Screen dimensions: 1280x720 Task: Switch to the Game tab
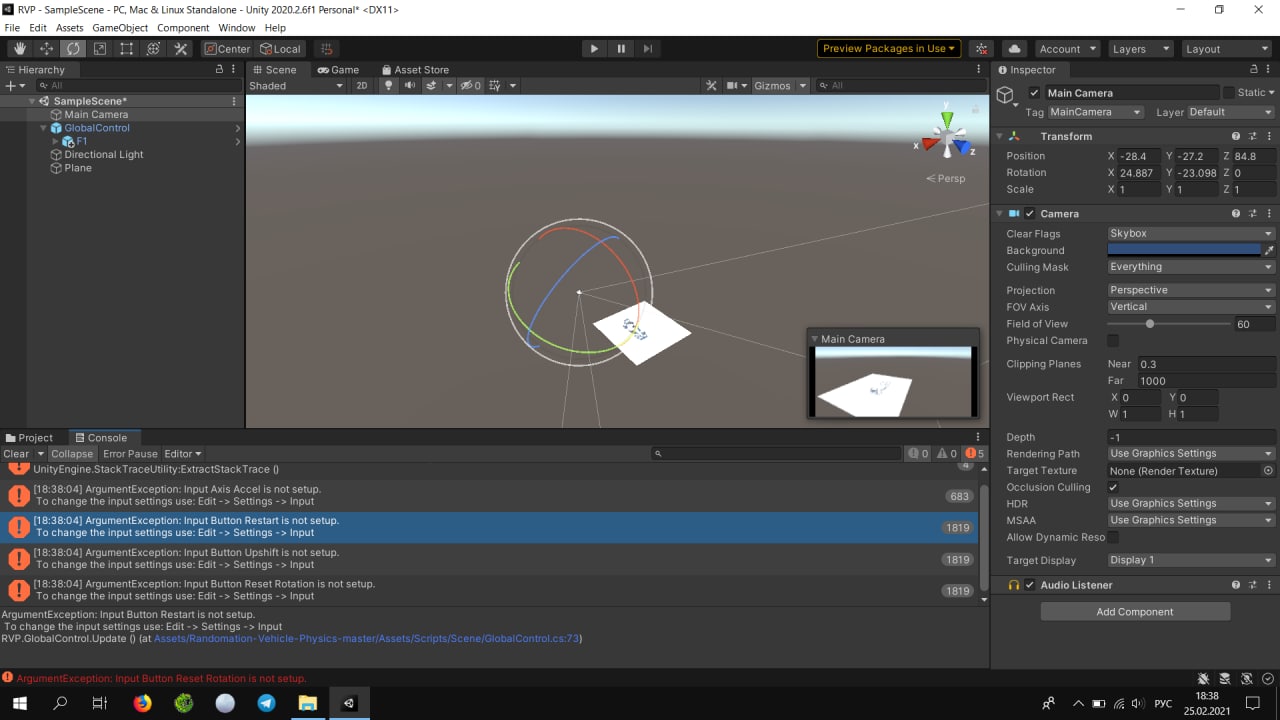point(338,70)
